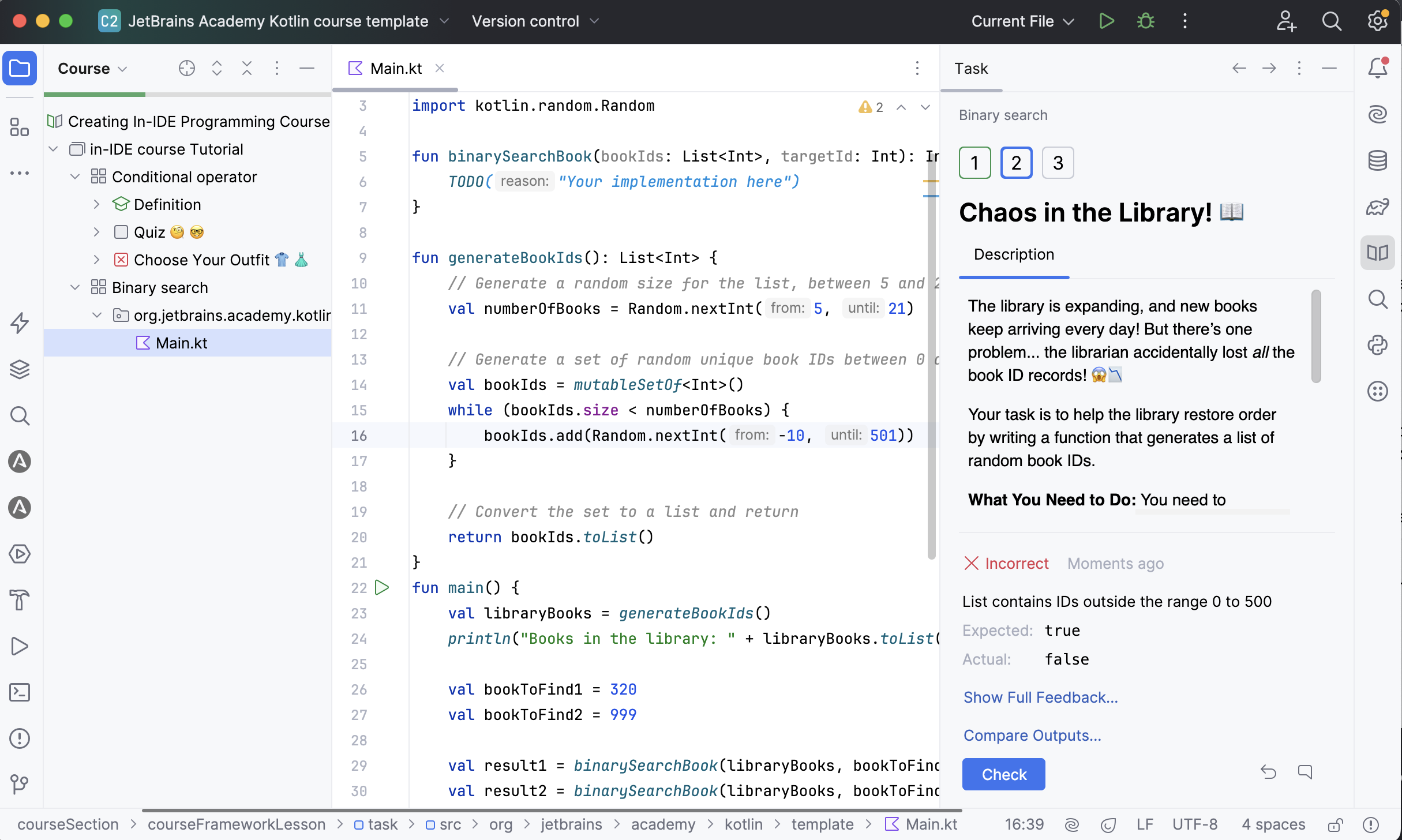Collapse the org.jetbrains.academy.kotlin package
Viewport: 1402px width, 840px height.
97,316
